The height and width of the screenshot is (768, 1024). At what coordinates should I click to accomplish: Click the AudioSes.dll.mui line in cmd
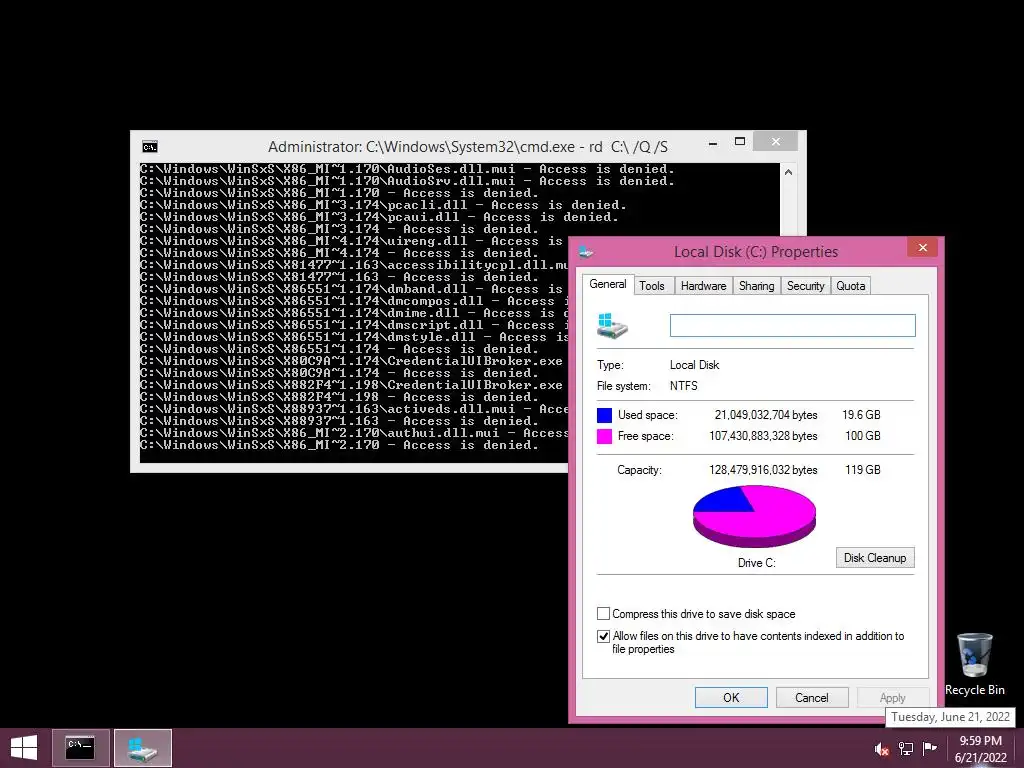tap(407, 169)
